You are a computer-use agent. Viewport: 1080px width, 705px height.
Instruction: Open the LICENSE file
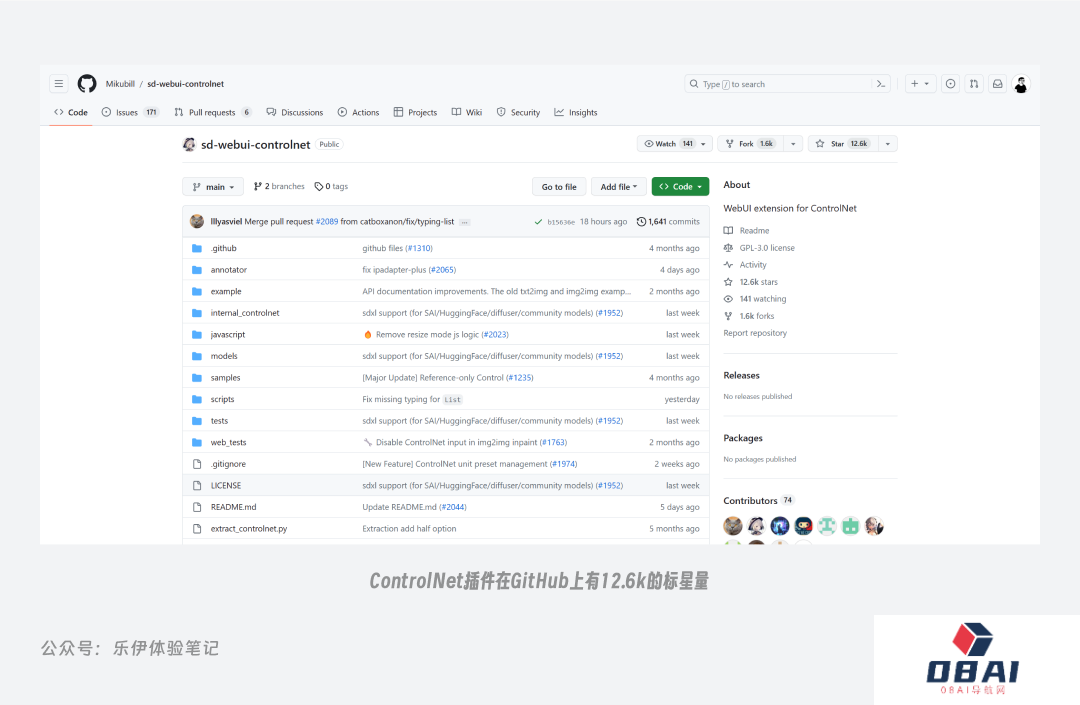click(x=226, y=485)
